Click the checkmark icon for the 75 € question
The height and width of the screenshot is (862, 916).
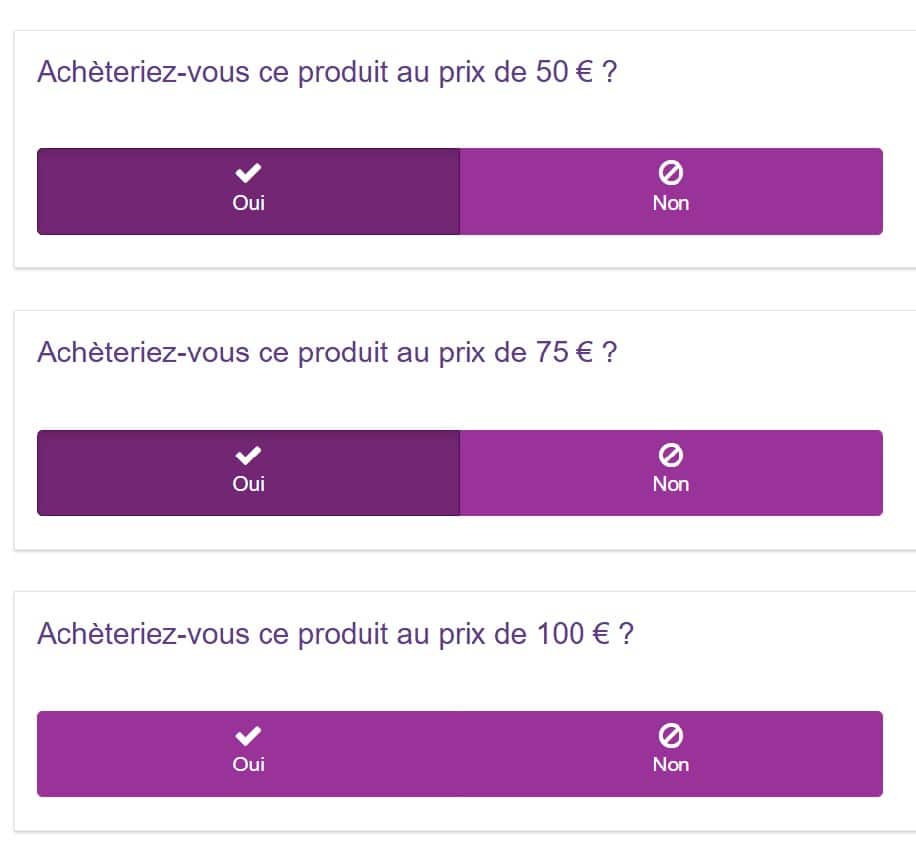point(248,455)
